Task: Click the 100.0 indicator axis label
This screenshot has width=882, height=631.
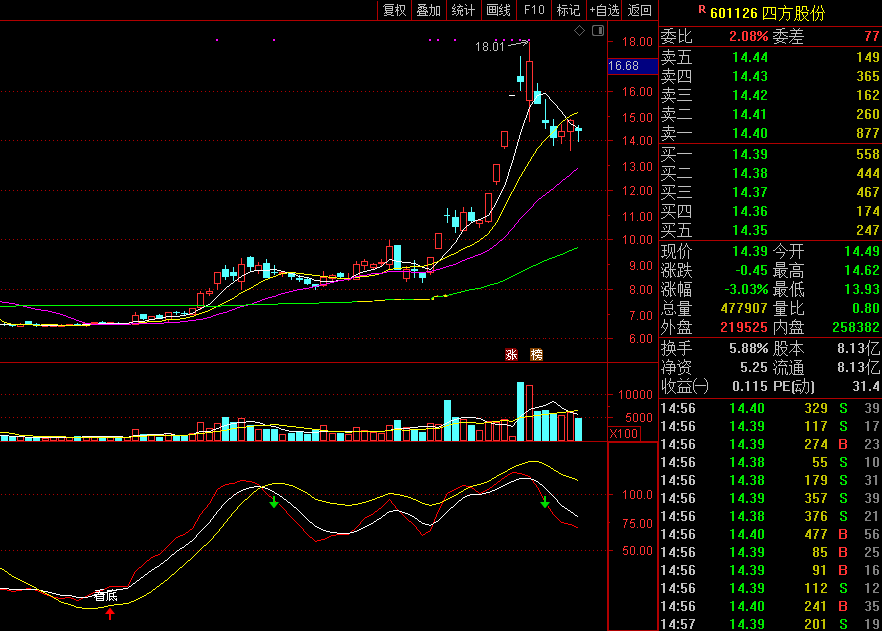Action: [637, 495]
